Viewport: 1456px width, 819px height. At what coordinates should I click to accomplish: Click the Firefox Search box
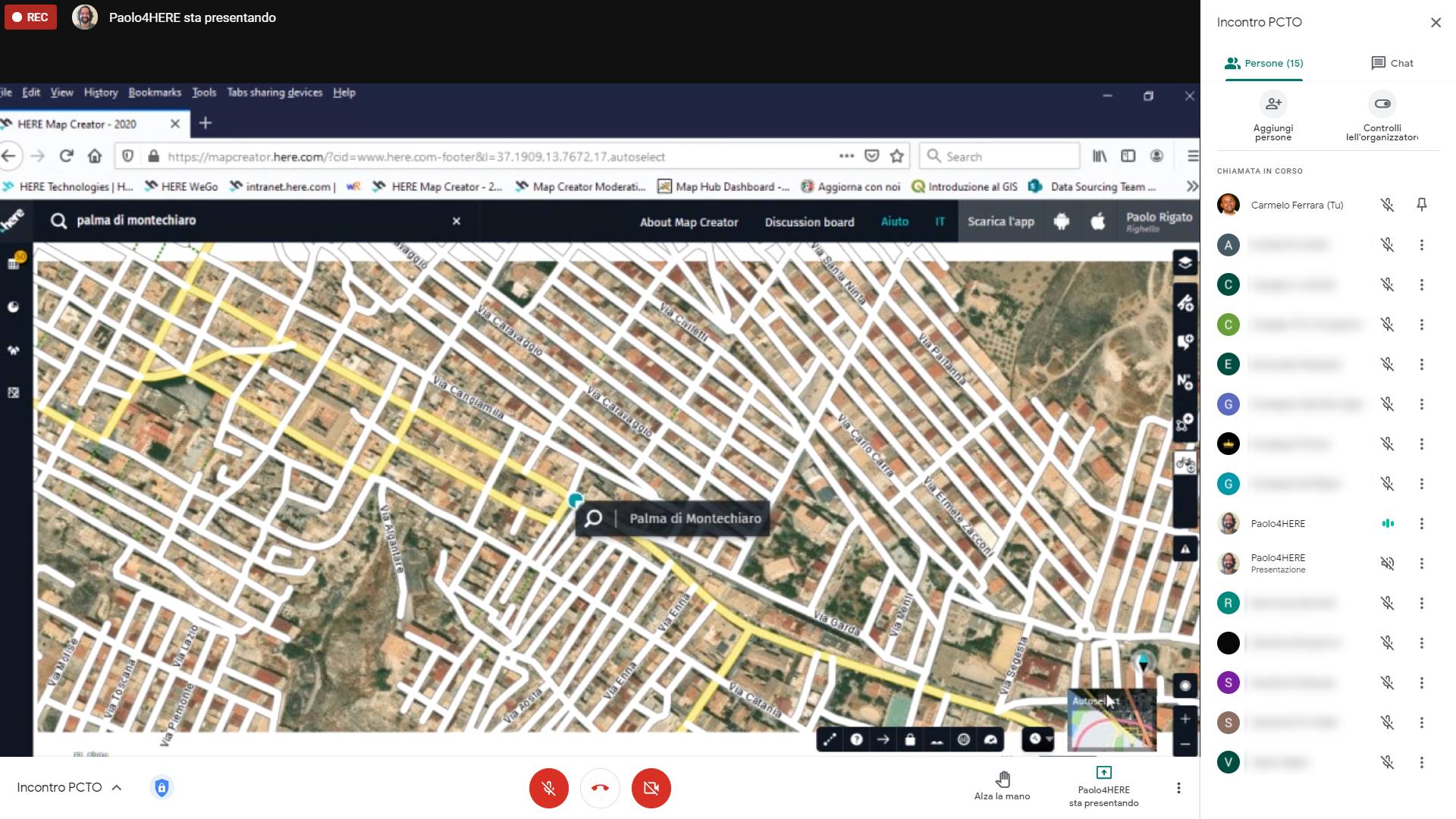[999, 156]
